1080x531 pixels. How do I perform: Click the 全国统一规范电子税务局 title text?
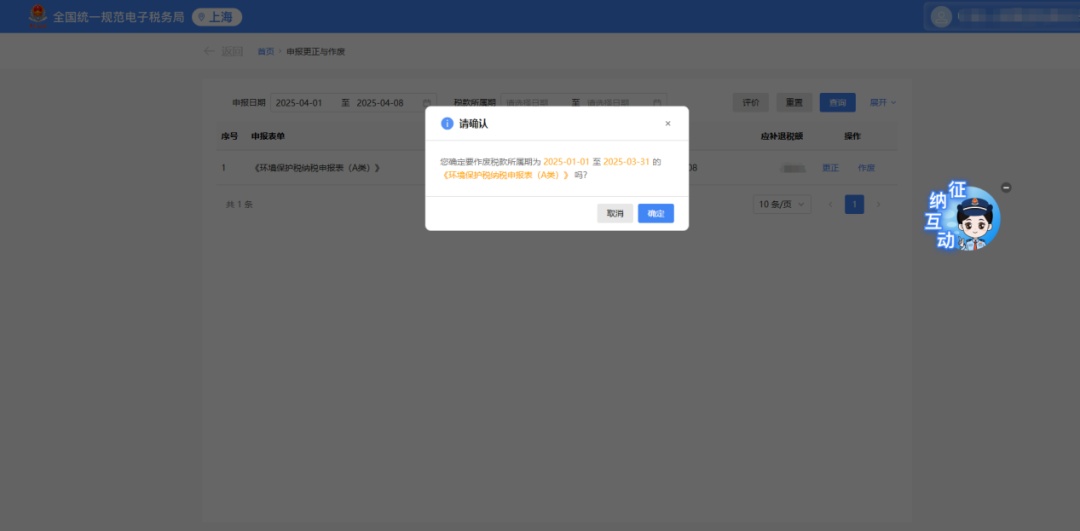118,17
